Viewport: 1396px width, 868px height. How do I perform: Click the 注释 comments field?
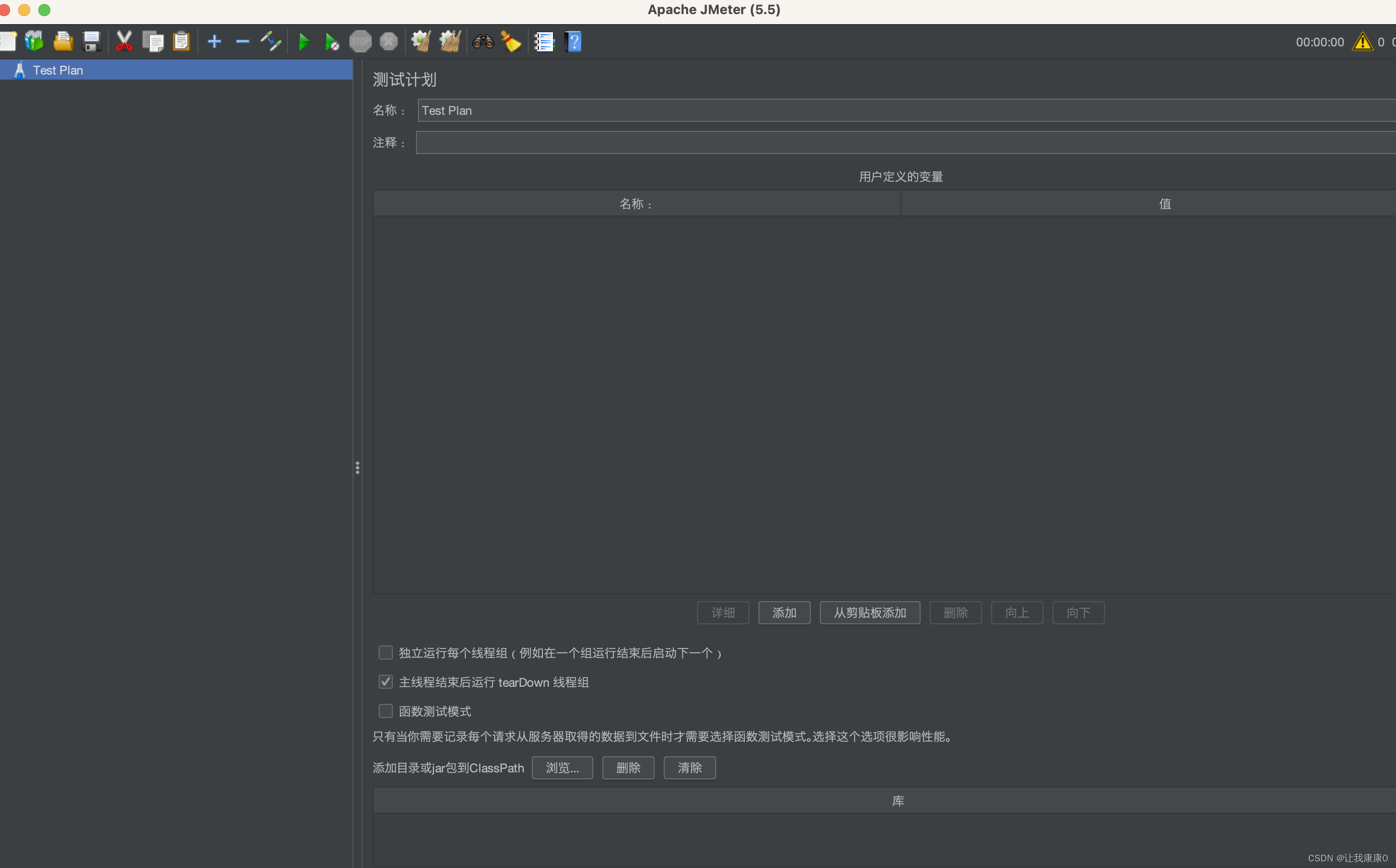pos(905,142)
